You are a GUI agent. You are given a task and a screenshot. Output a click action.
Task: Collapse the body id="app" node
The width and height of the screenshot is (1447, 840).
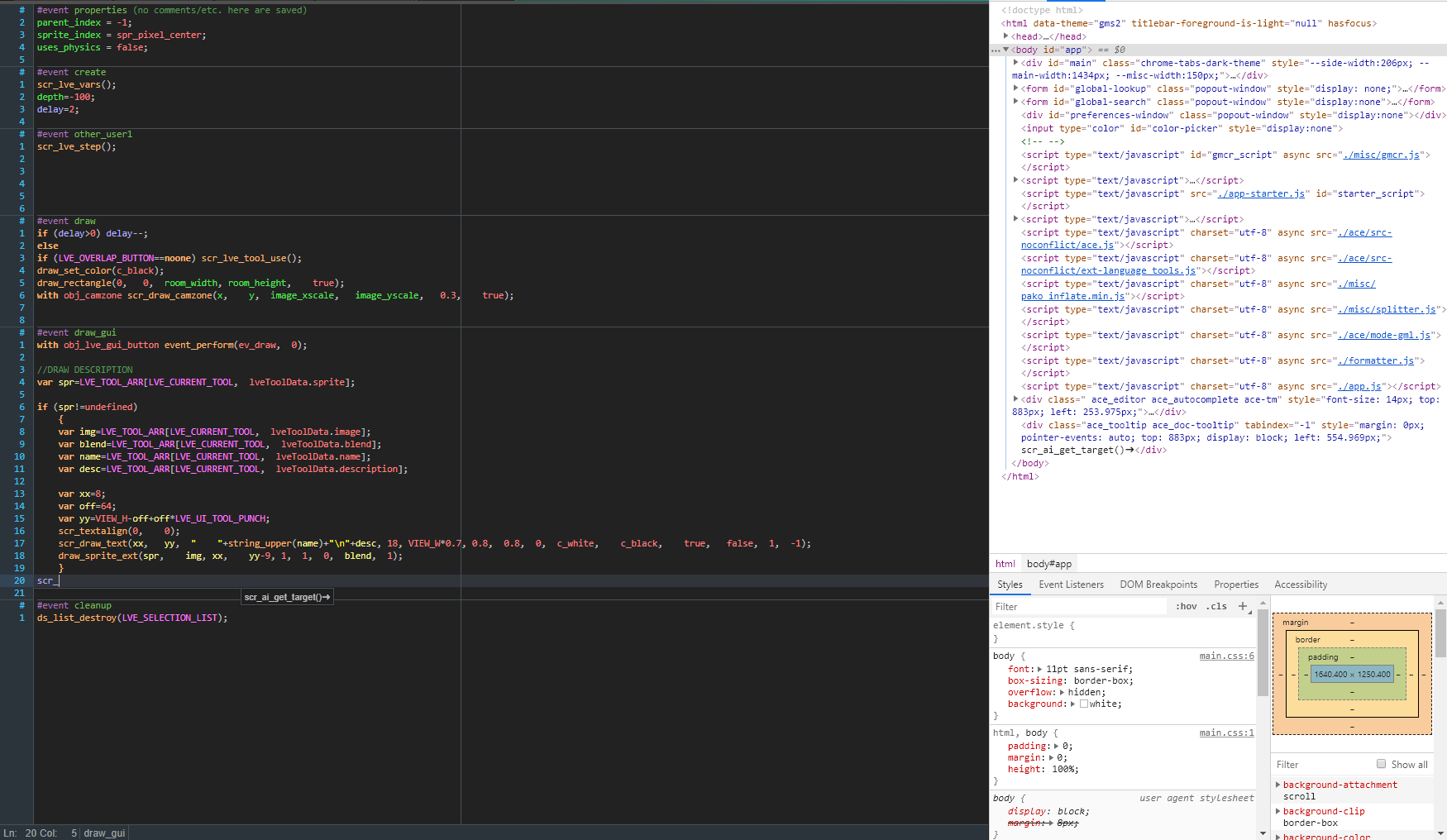pos(1006,50)
